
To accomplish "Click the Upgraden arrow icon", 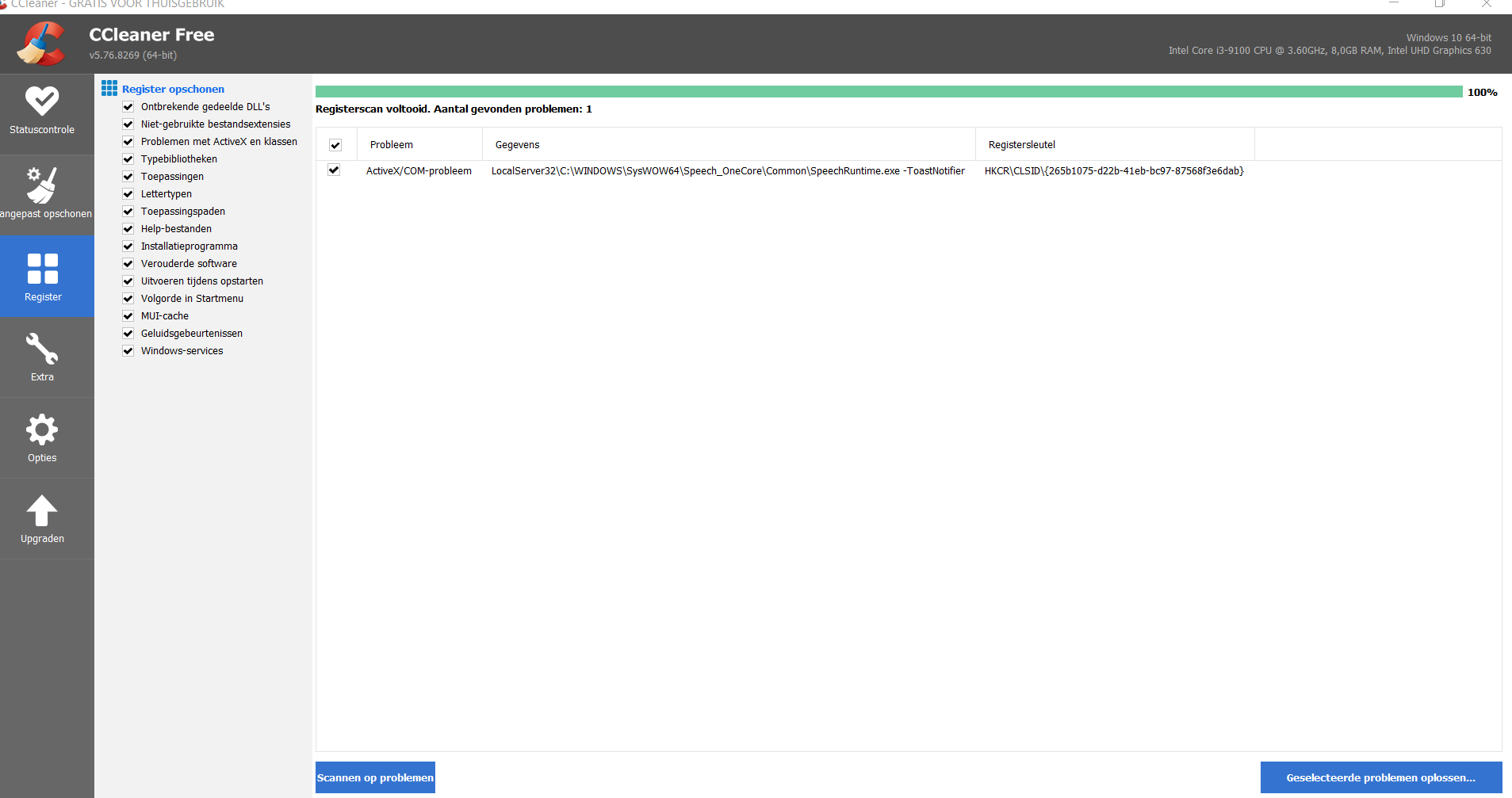I will point(42,510).
